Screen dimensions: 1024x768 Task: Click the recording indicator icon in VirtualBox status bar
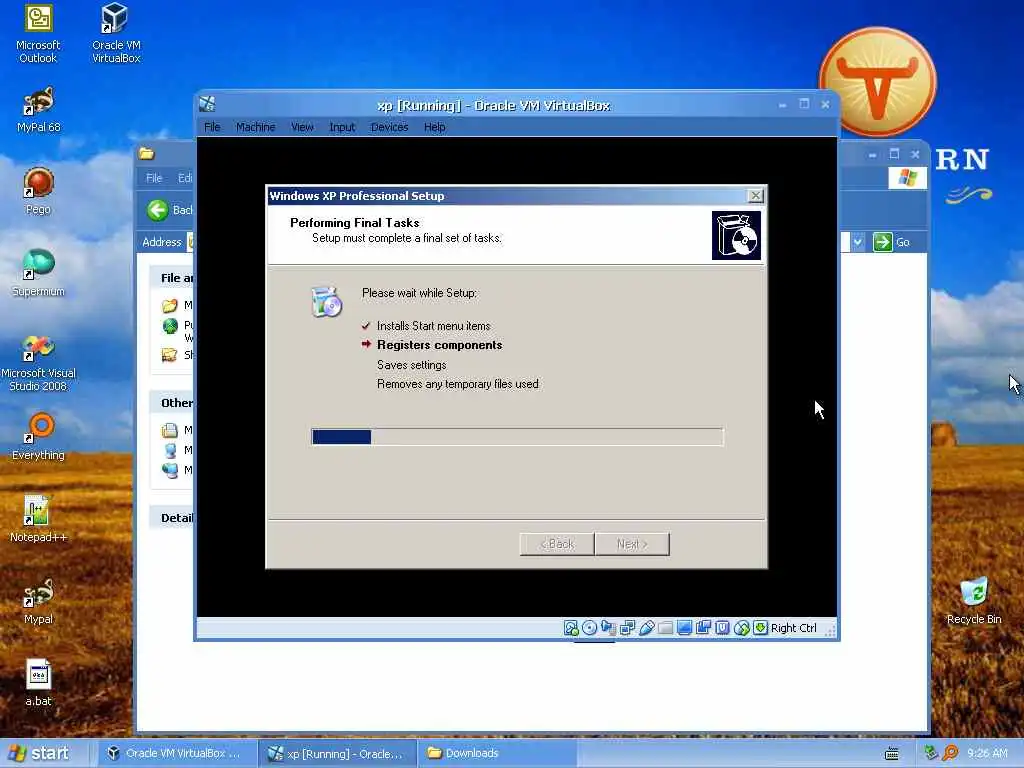click(703, 628)
